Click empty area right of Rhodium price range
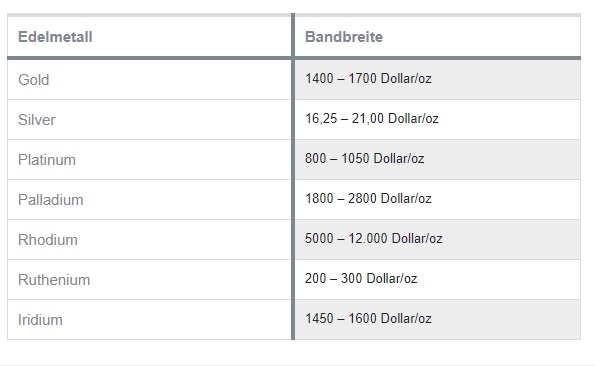The height and width of the screenshot is (366, 595). (x=512, y=240)
